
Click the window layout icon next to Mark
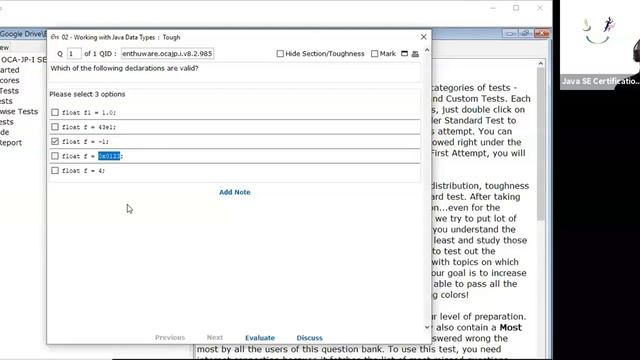coord(404,53)
